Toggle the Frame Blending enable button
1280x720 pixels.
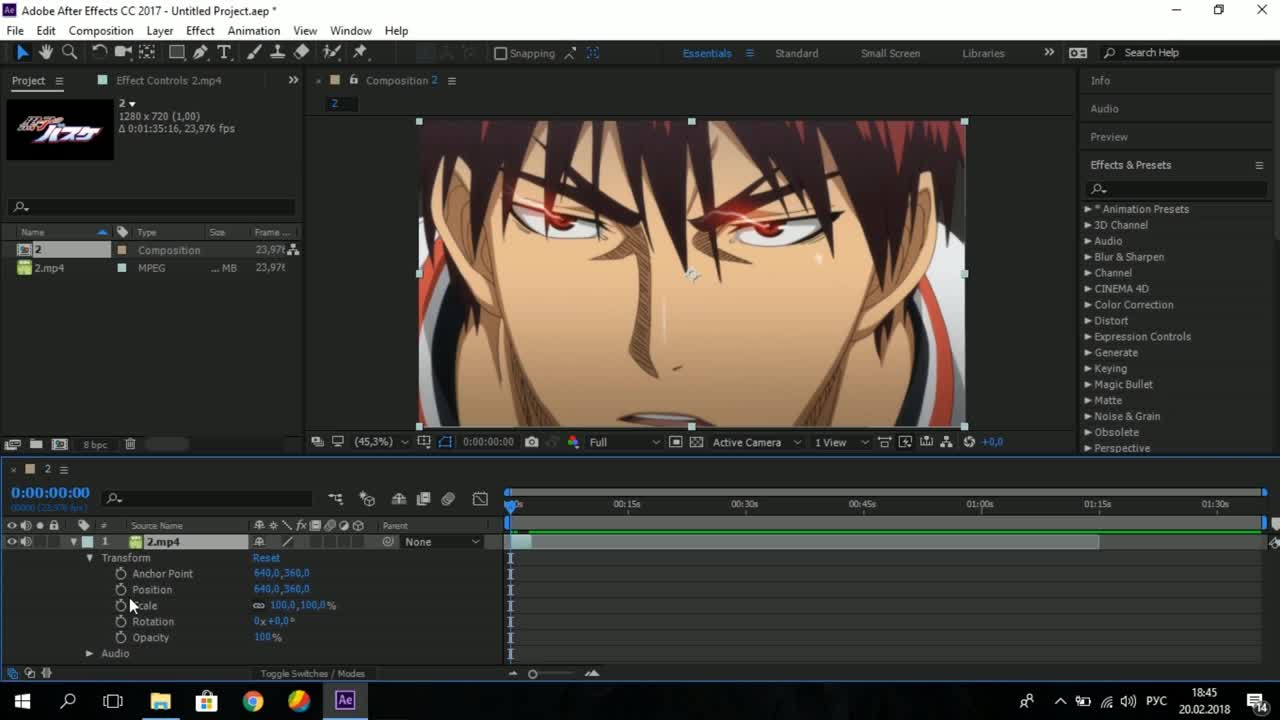[x=423, y=498]
